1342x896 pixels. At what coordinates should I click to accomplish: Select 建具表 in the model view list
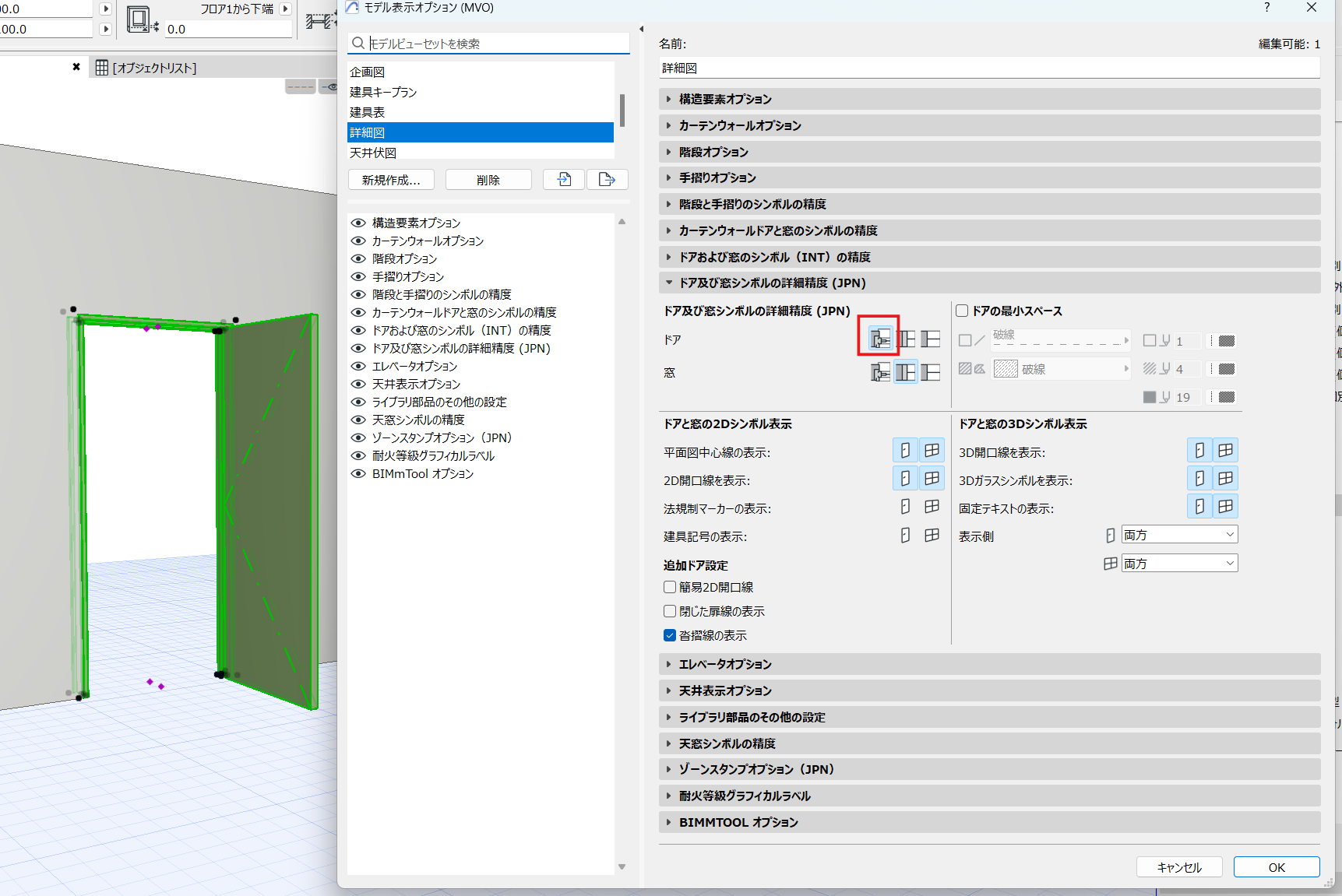[481, 112]
